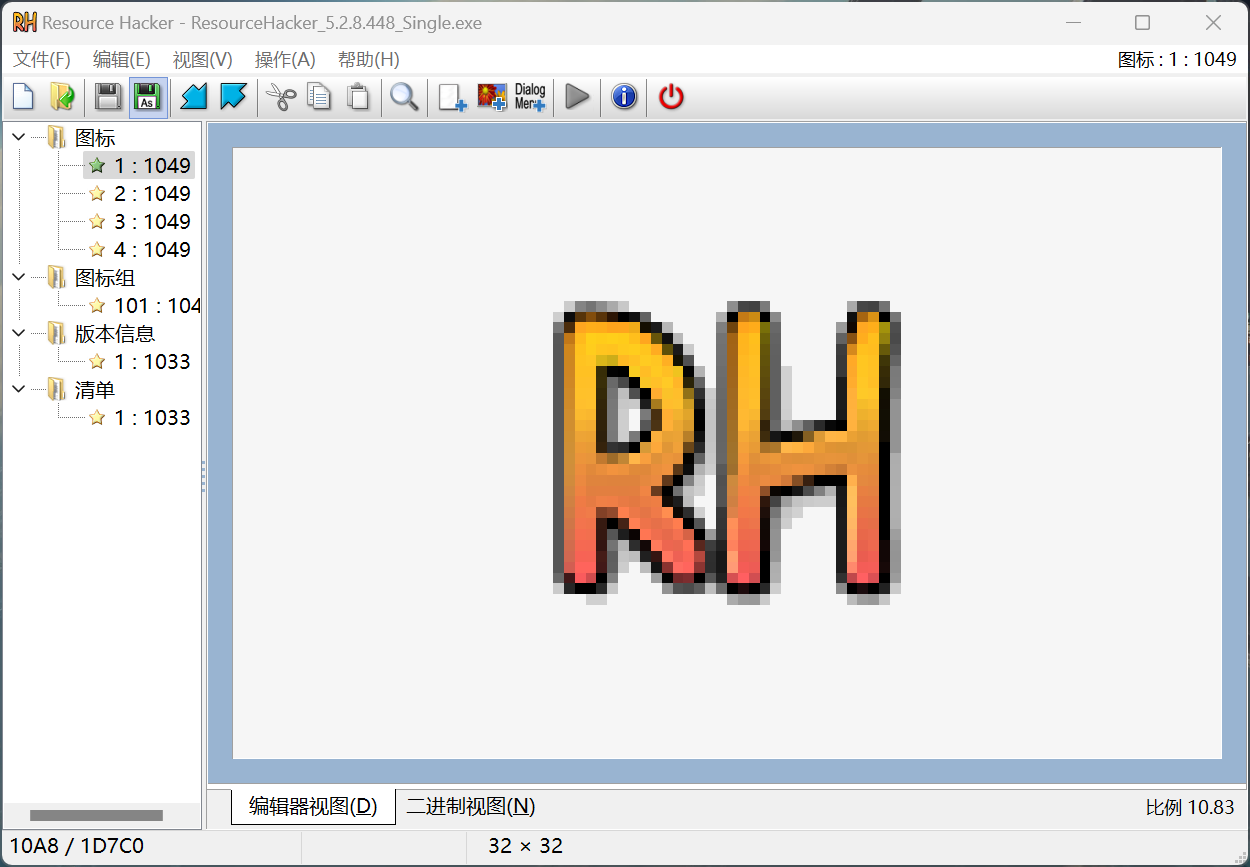This screenshot has height=867, width=1250.
Task: Open the Find dialog via the magnifier icon
Action: (404, 96)
